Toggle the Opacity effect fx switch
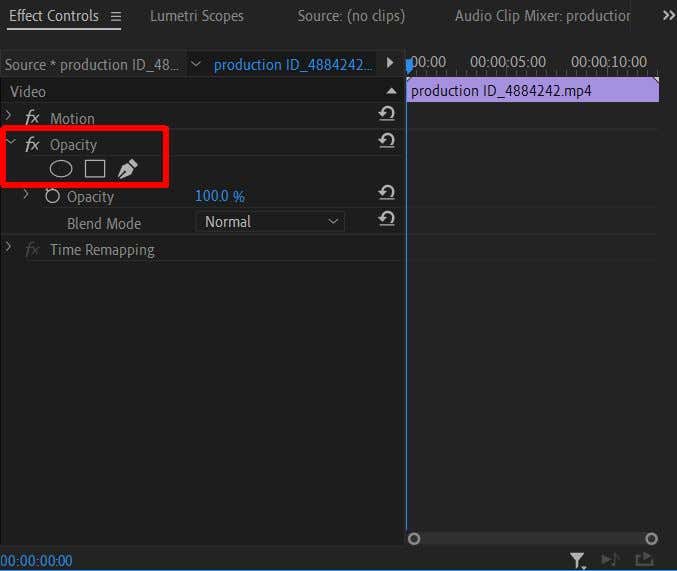Image resolution: width=677 pixels, height=571 pixels. click(x=32, y=144)
